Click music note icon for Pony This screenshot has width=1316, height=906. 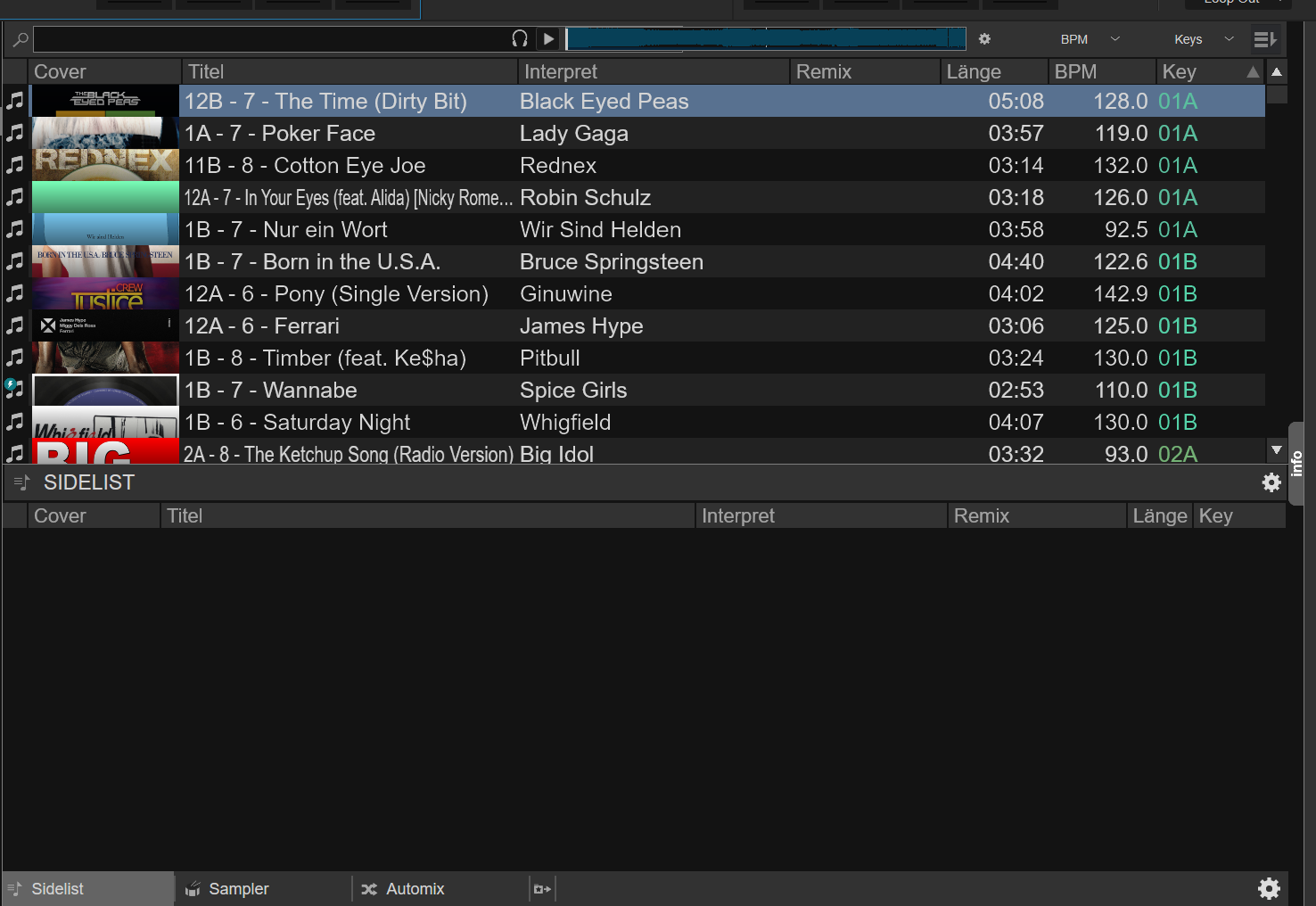click(15, 293)
